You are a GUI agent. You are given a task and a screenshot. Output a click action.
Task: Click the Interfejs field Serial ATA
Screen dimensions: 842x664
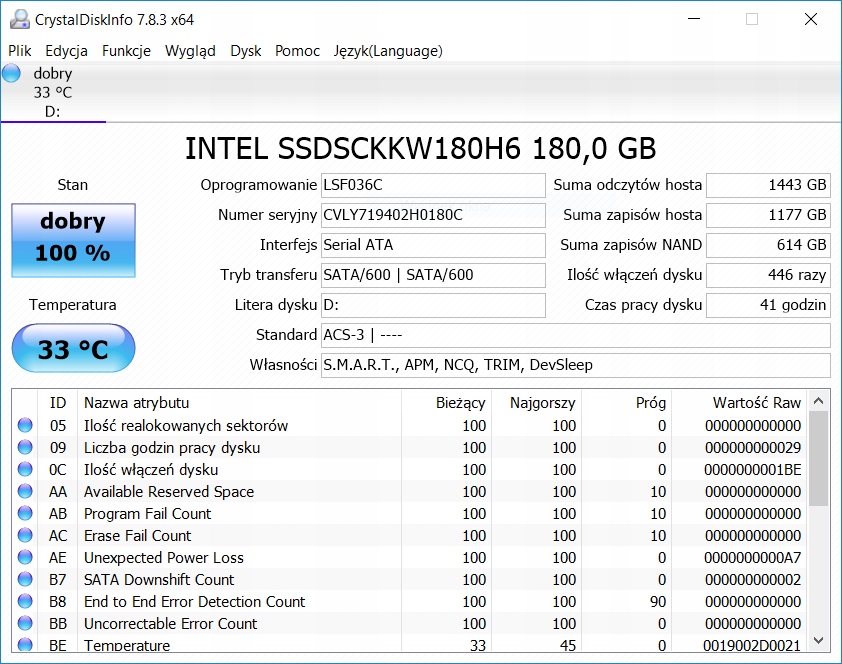pos(433,245)
